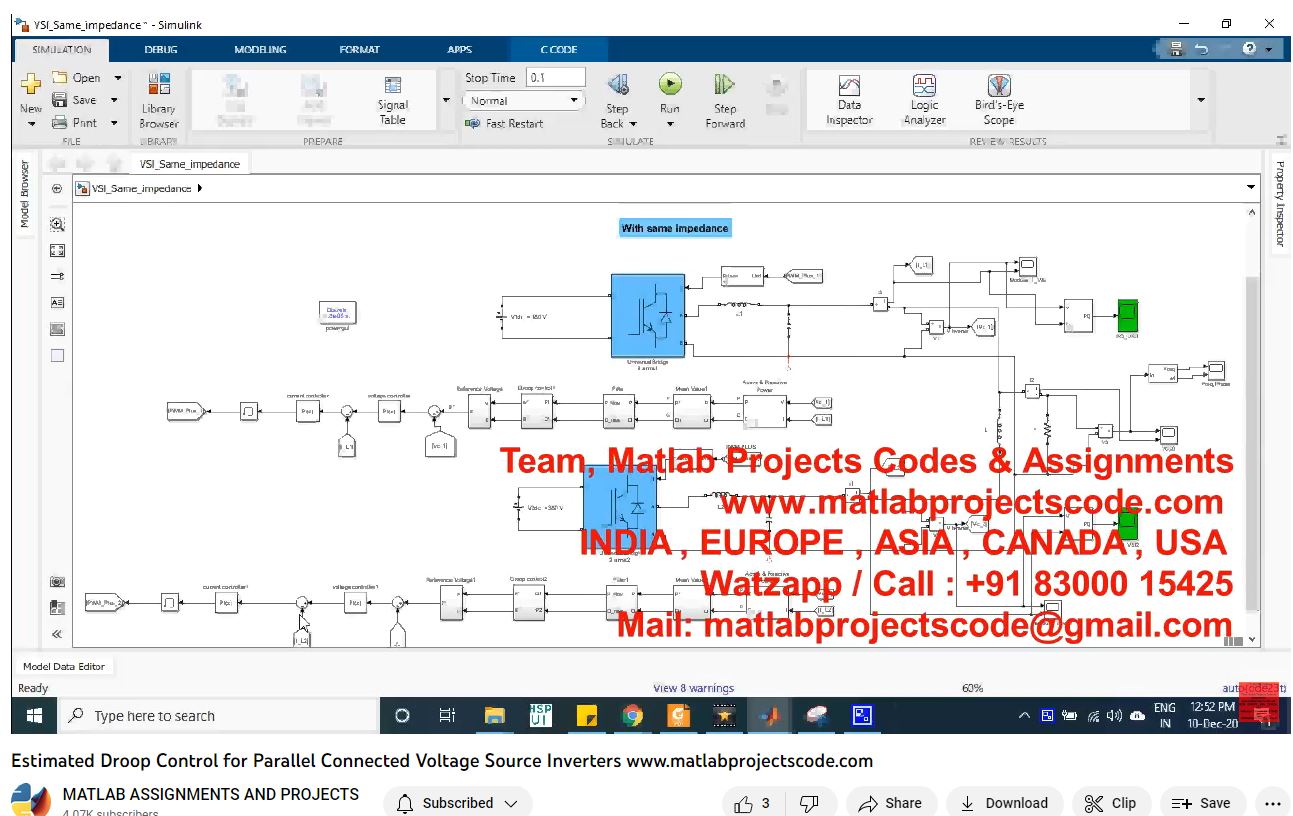Open the simulation mode Normal dropdown

pos(523,101)
